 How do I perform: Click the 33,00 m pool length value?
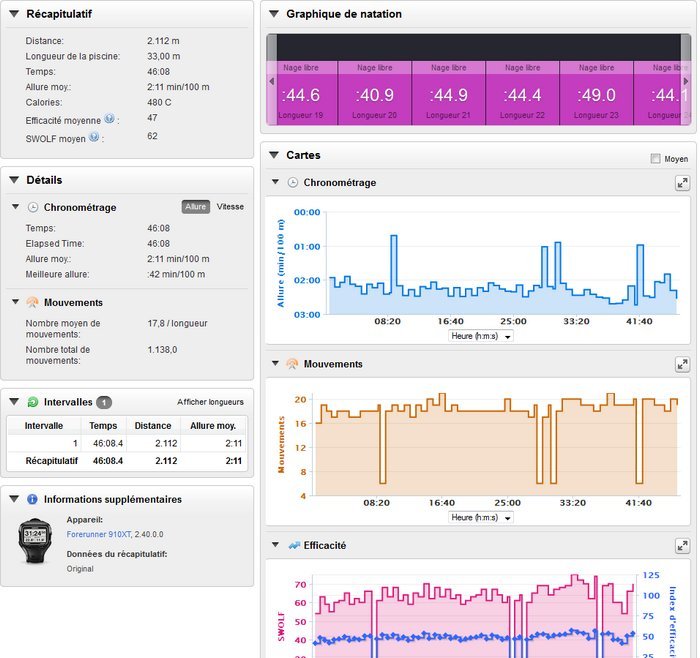click(163, 56)
